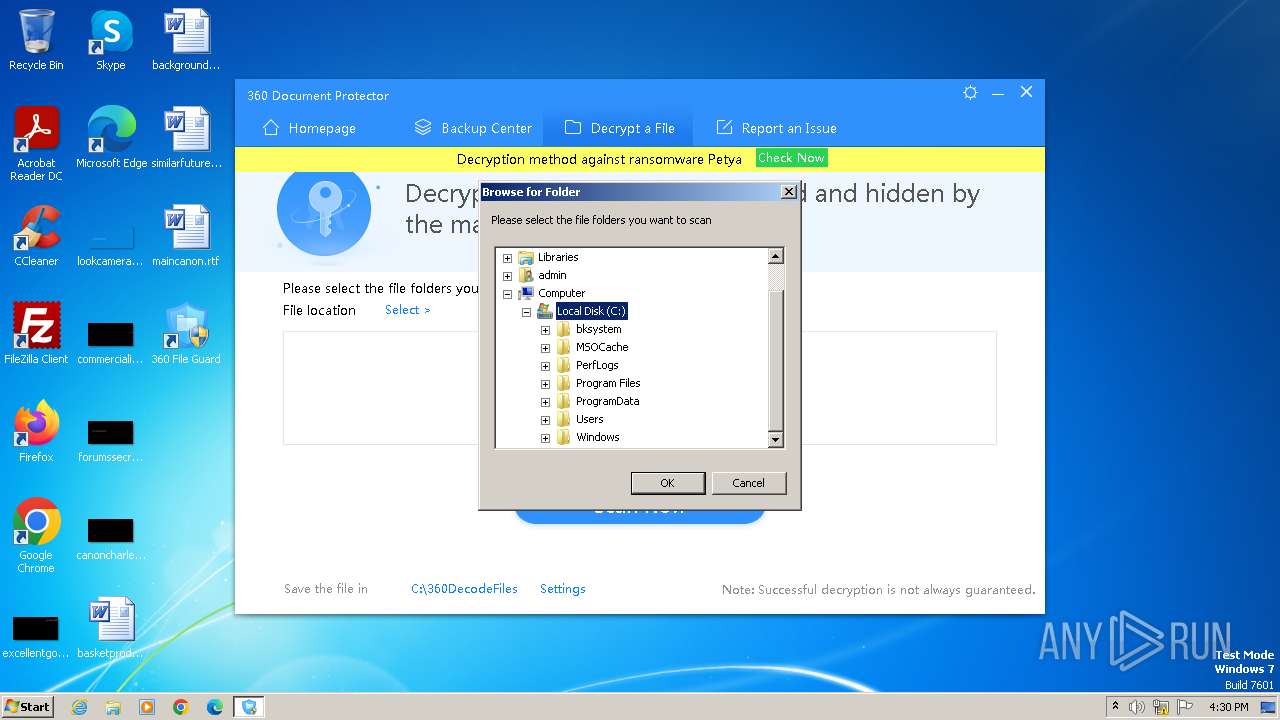The height and width of the screenshot is (720, 1280).
Task: Click the Select file location link
Action: point(407,310)
